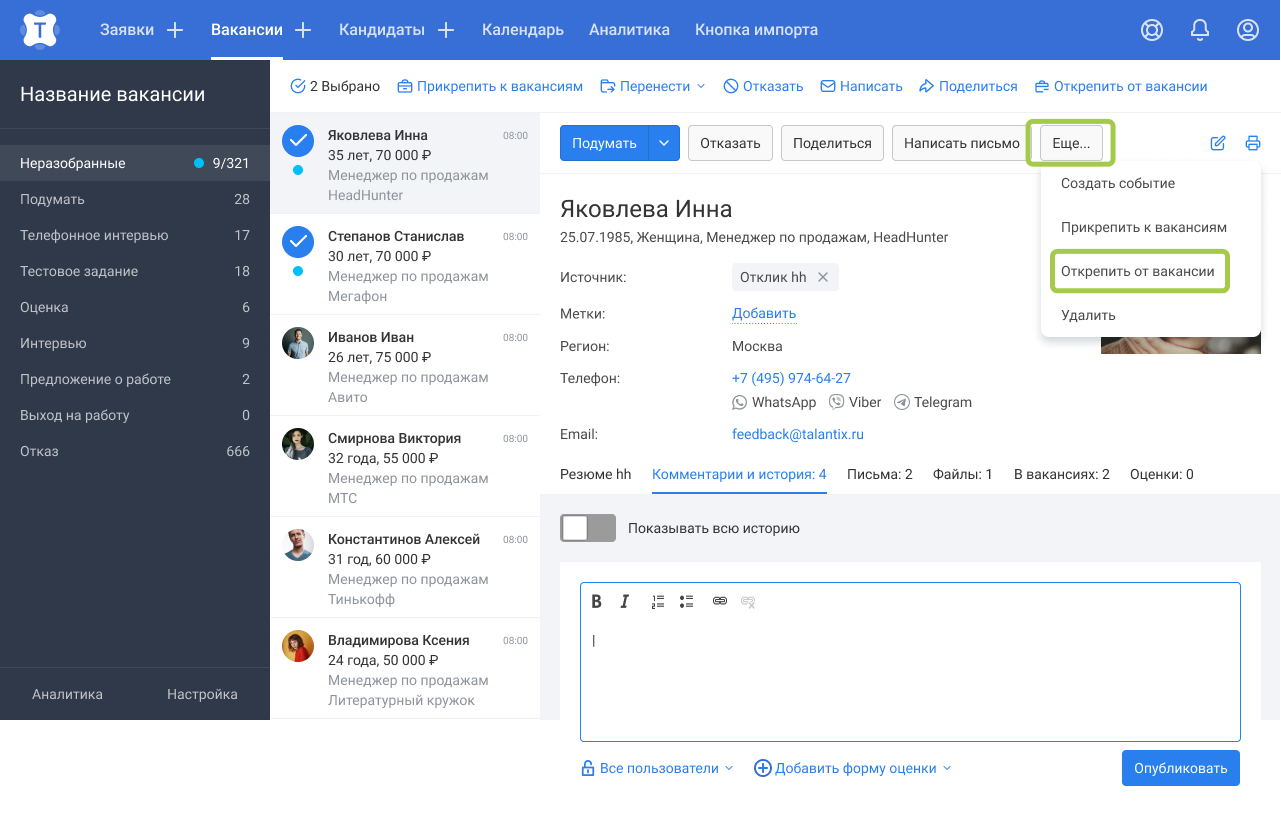Click Поделиться in the top bulk toolbar
The height and width of the screenshot is (826, 1281).
point(968,86)
